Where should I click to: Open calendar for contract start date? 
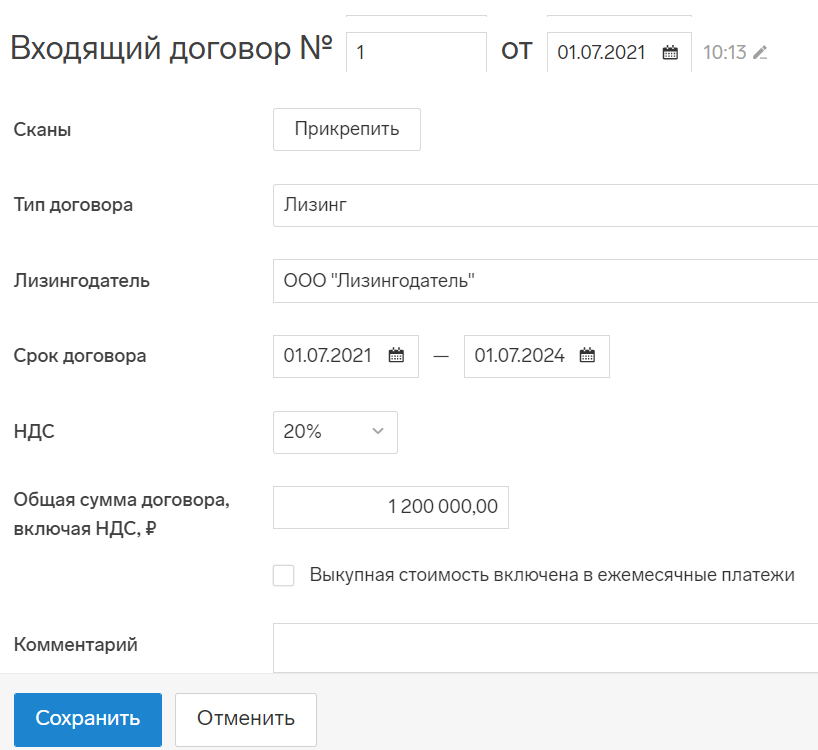[x=396, y=356]
